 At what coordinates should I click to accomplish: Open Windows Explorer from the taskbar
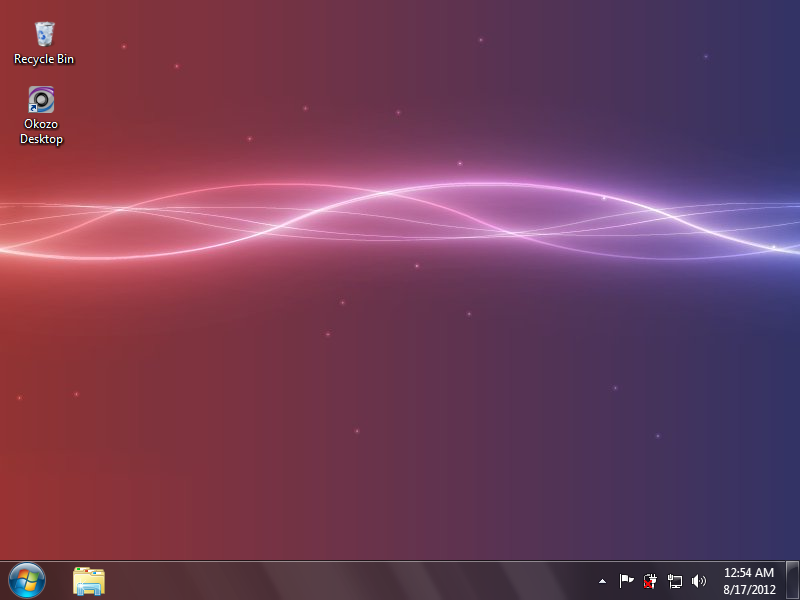89,581
